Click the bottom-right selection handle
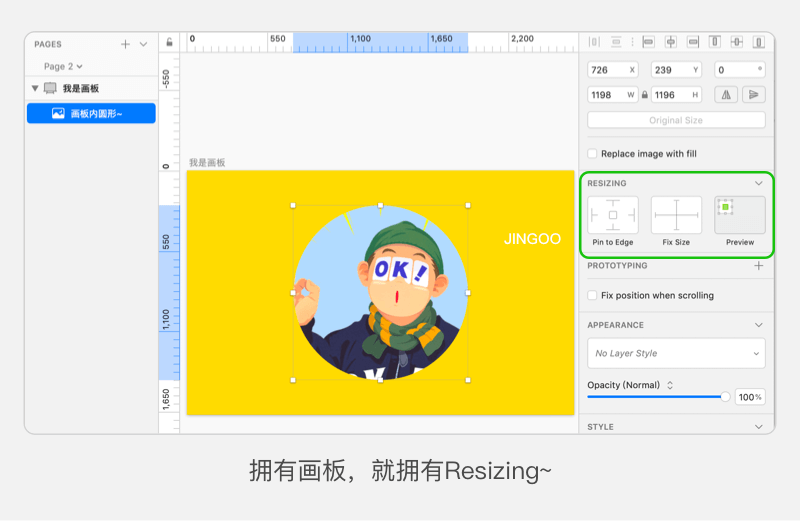This screenshot has width=800, height=521. [468, 380]
